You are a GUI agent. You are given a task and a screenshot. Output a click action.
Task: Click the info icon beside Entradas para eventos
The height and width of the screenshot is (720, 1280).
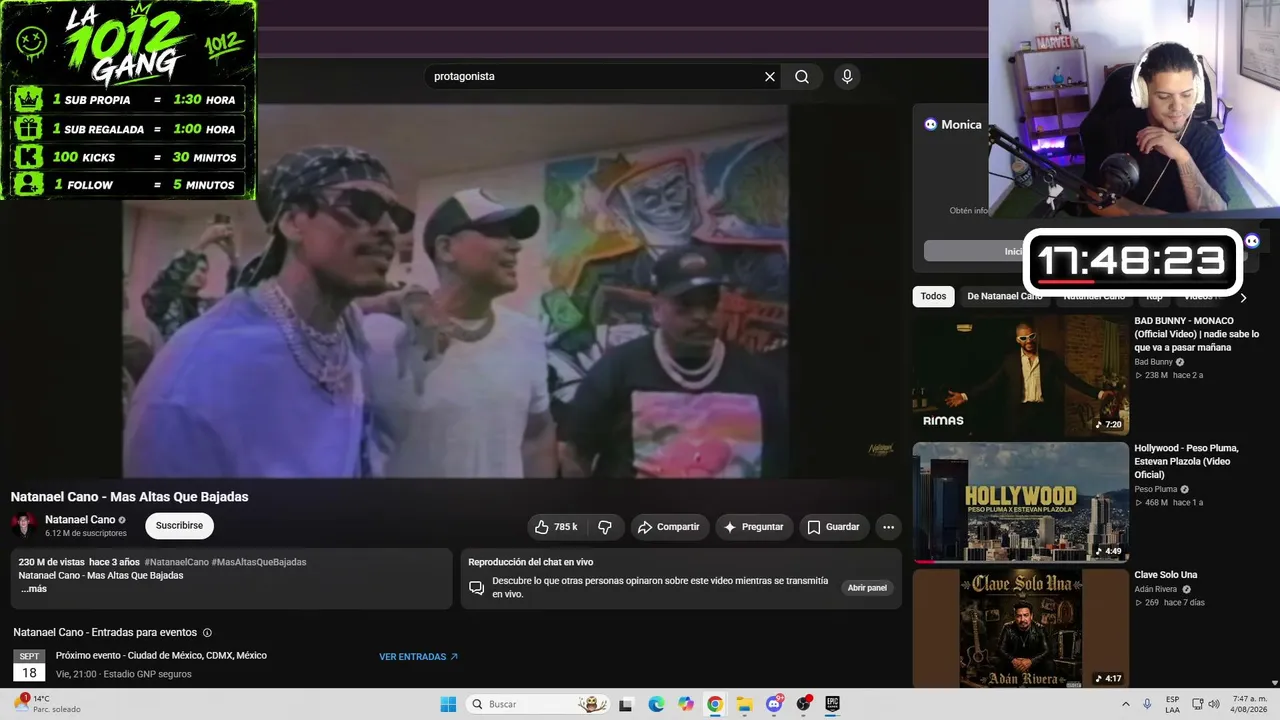[207, 633]
